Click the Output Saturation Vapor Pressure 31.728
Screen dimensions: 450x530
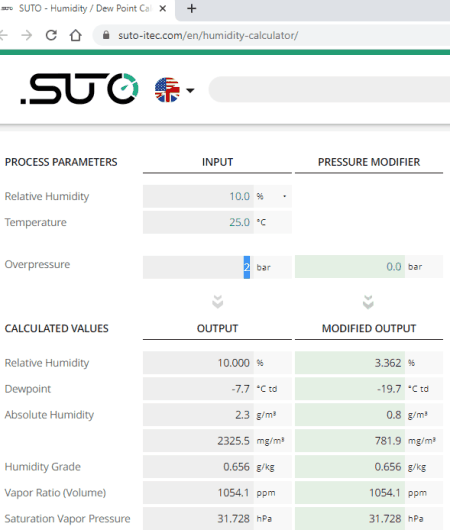[198, 519]
